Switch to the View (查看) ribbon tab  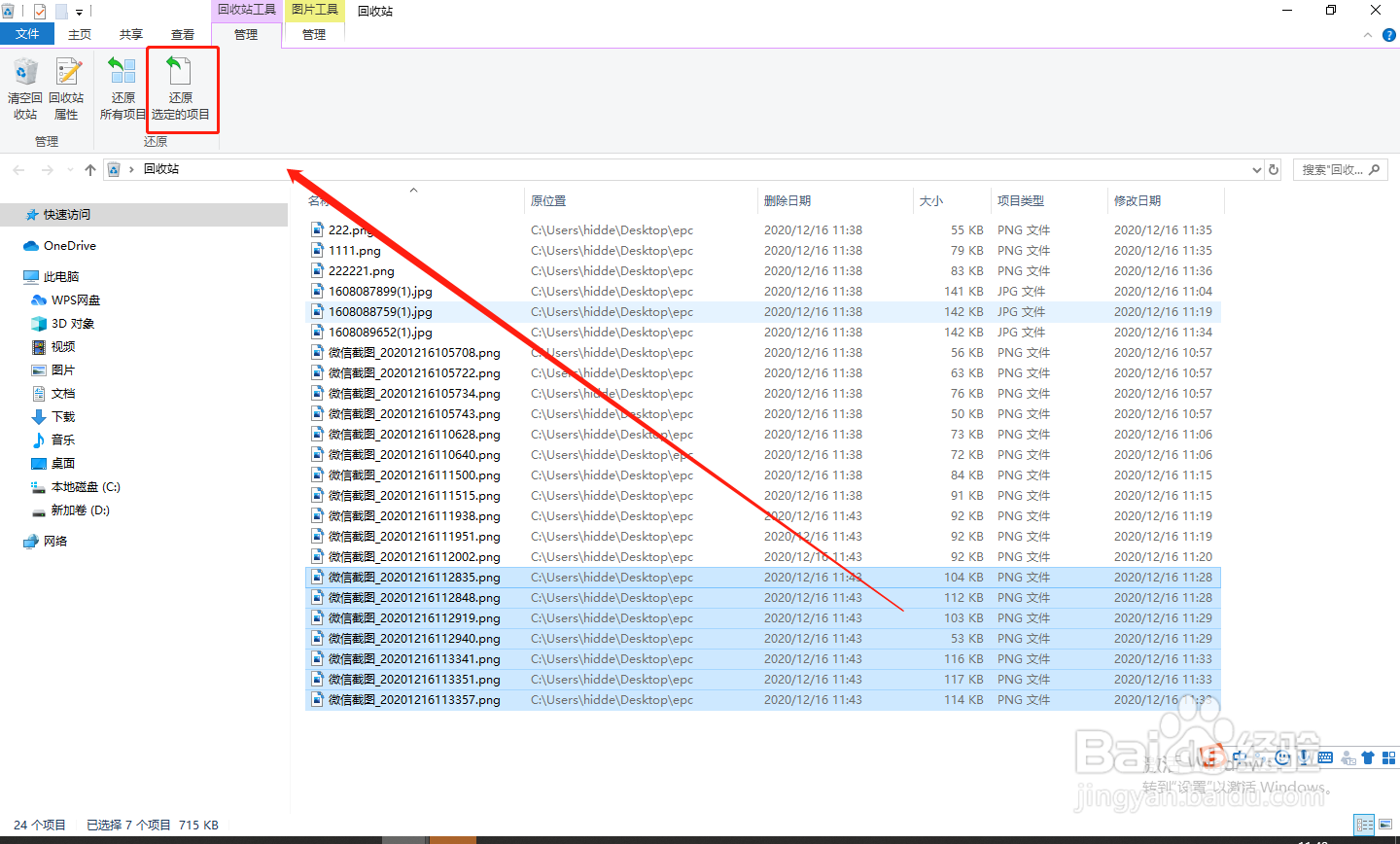183,34
